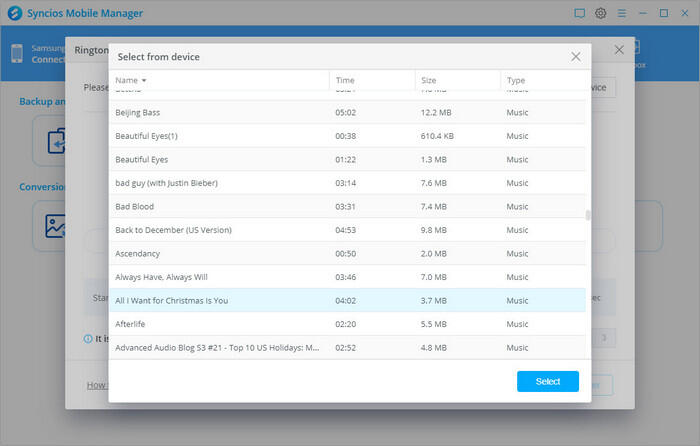700x446 pixels.
Task: Close the Ringtone Maker window behind dialog
Action: tap(619, 49)
